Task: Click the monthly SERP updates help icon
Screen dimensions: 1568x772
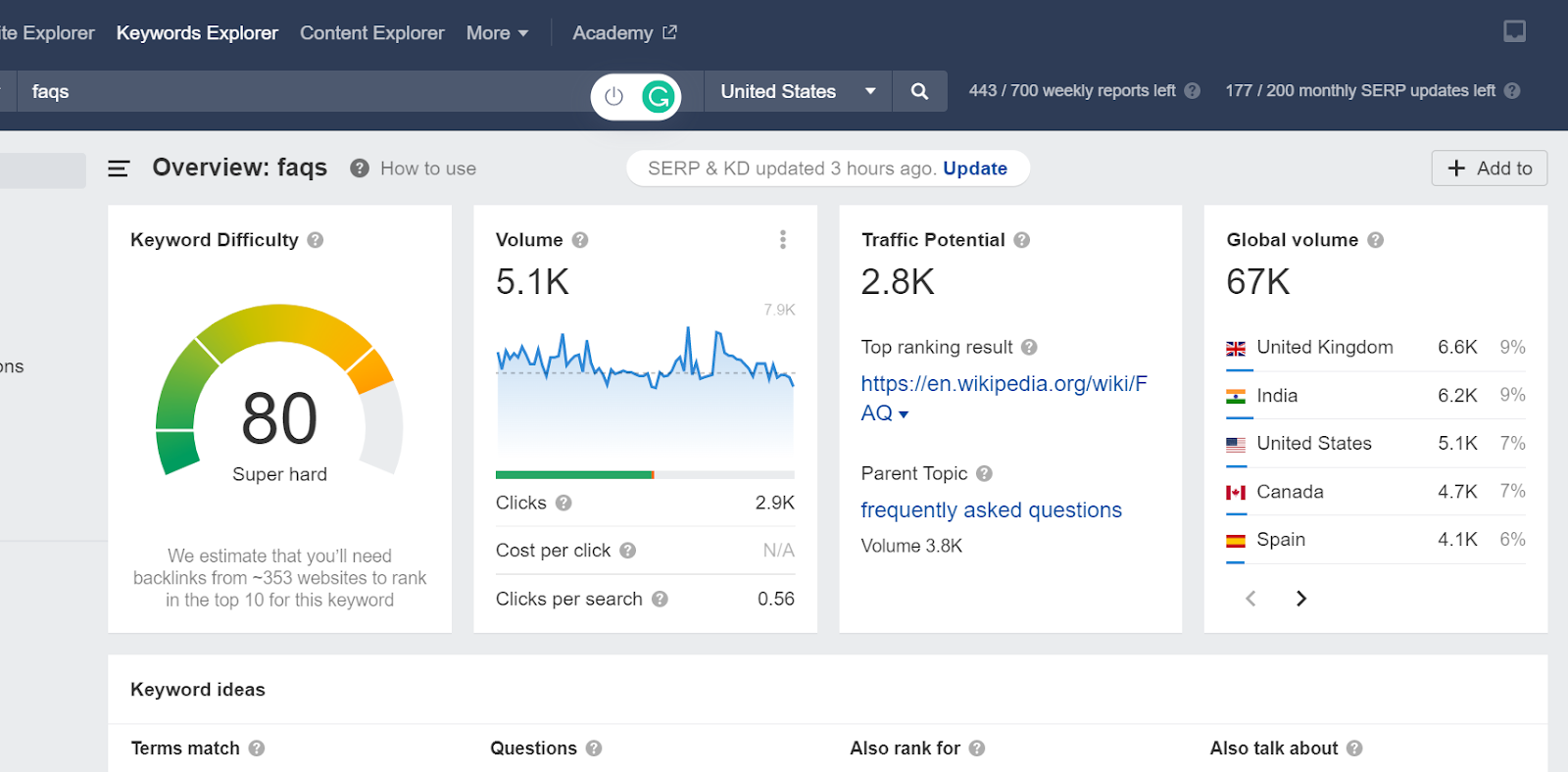Action: tap(1512, 91)
